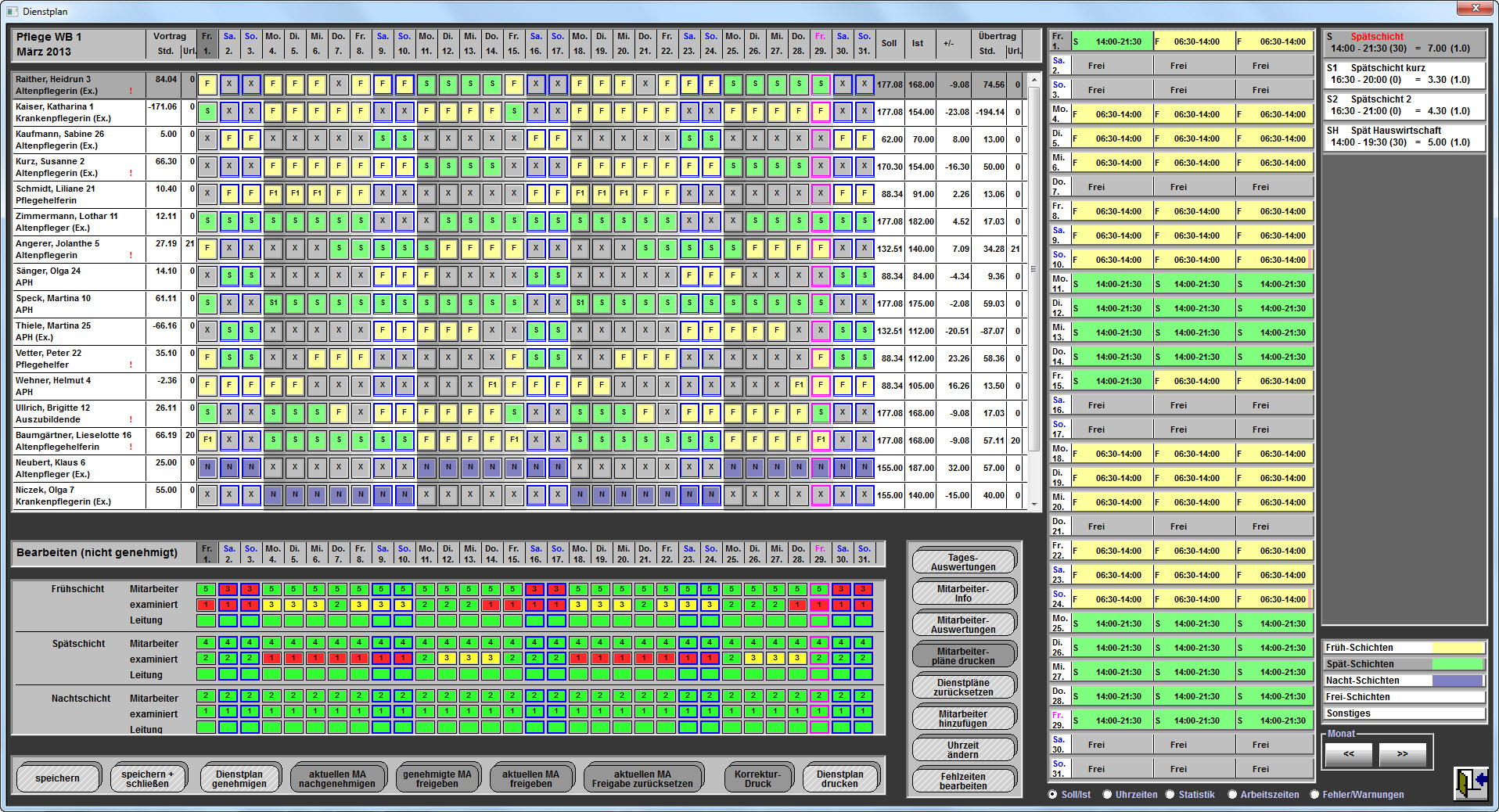Select the Arbeitszeiten radio button
1499x812 pixels.
[1233, 794]
